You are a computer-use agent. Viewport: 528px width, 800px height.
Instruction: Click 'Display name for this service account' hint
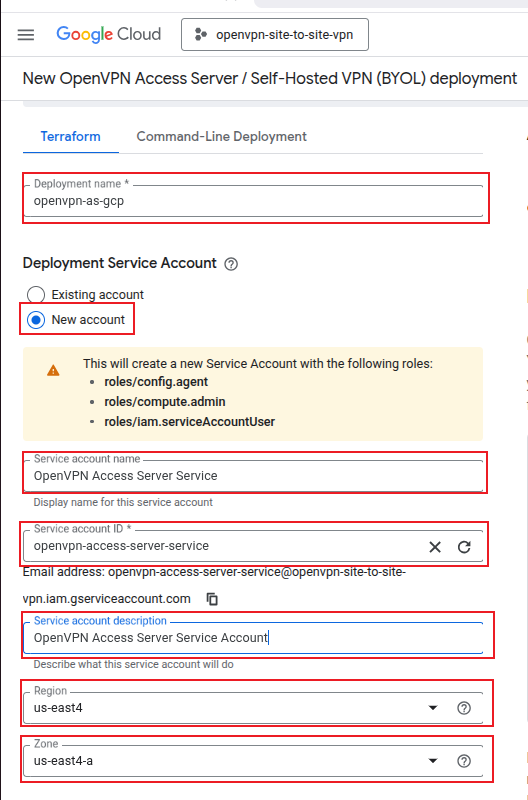pyautogui.click(x=123, y=502)
